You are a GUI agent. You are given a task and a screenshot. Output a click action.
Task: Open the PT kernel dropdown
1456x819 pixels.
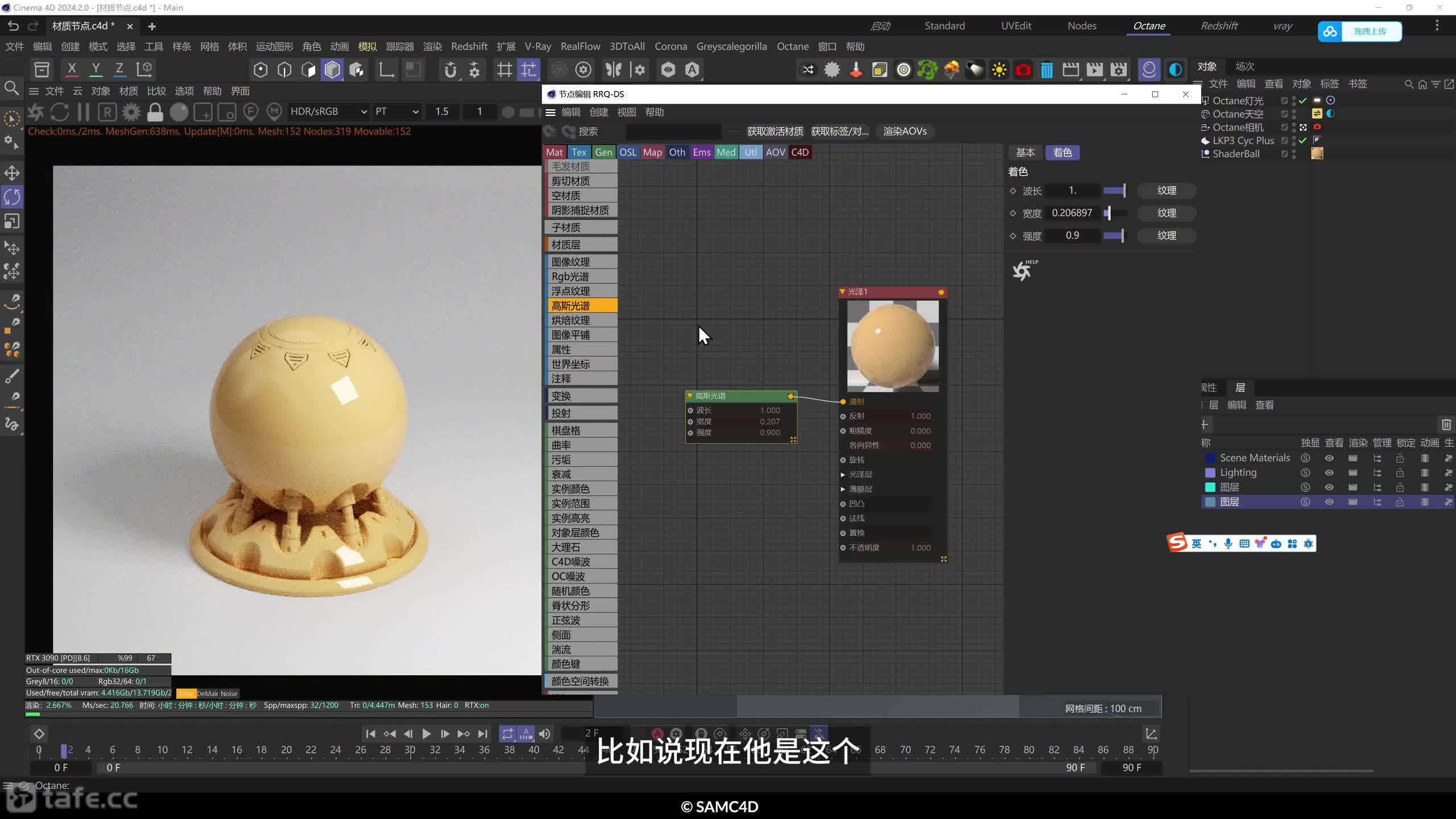click(x=396, y=112)
